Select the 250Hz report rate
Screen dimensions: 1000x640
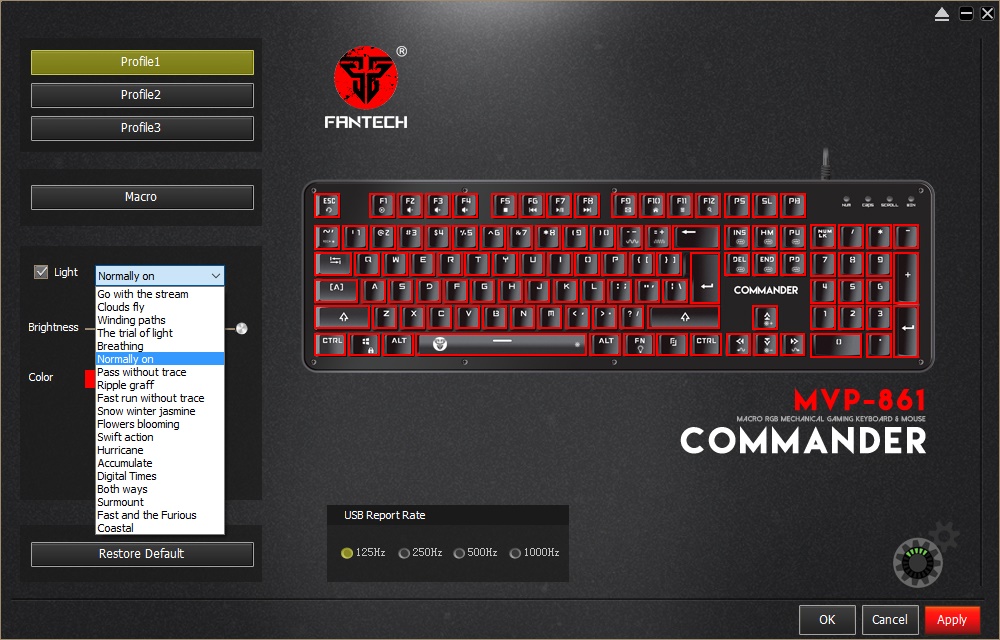pos(404,553)
